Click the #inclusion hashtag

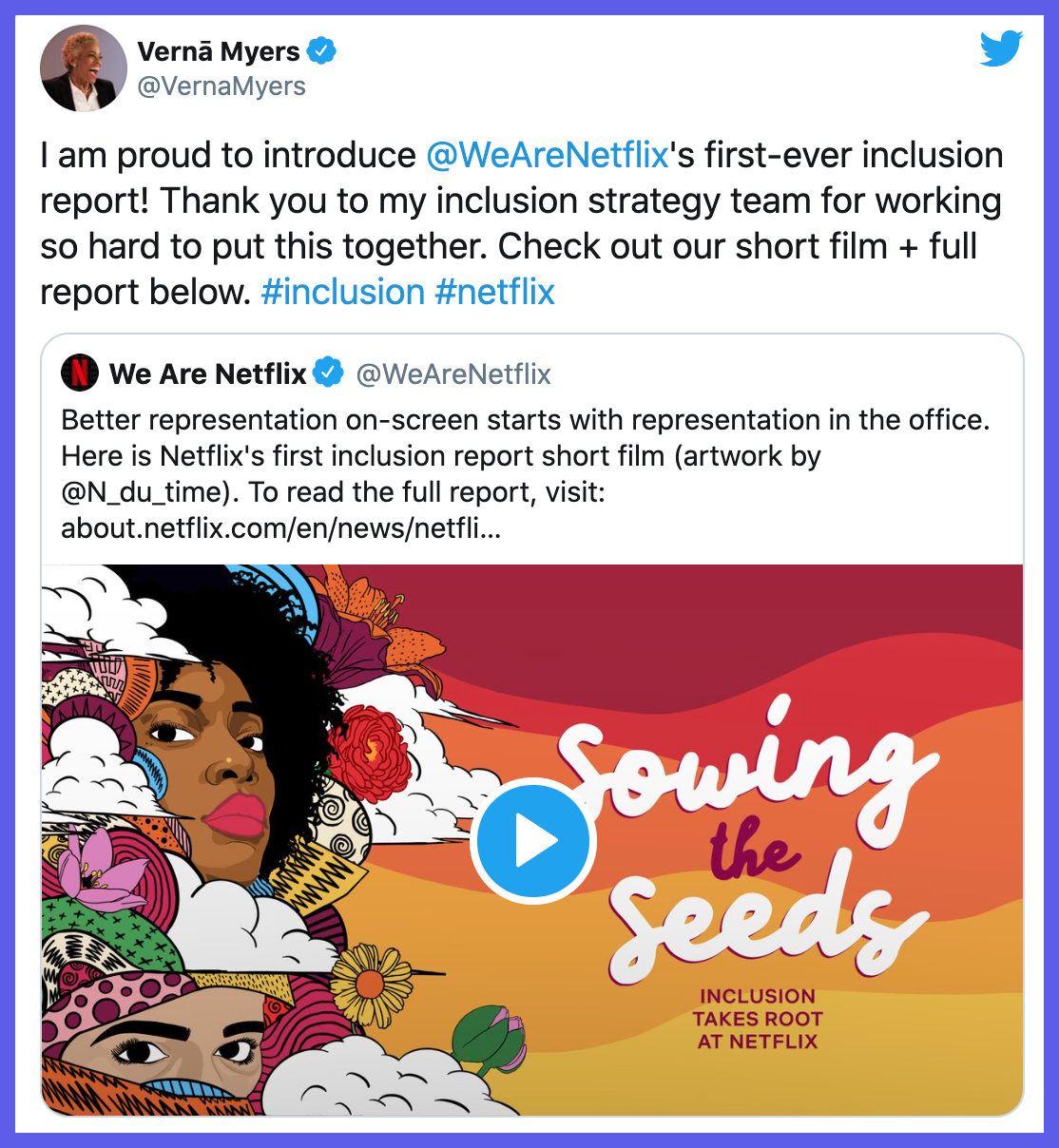click(x=342, y=292)
